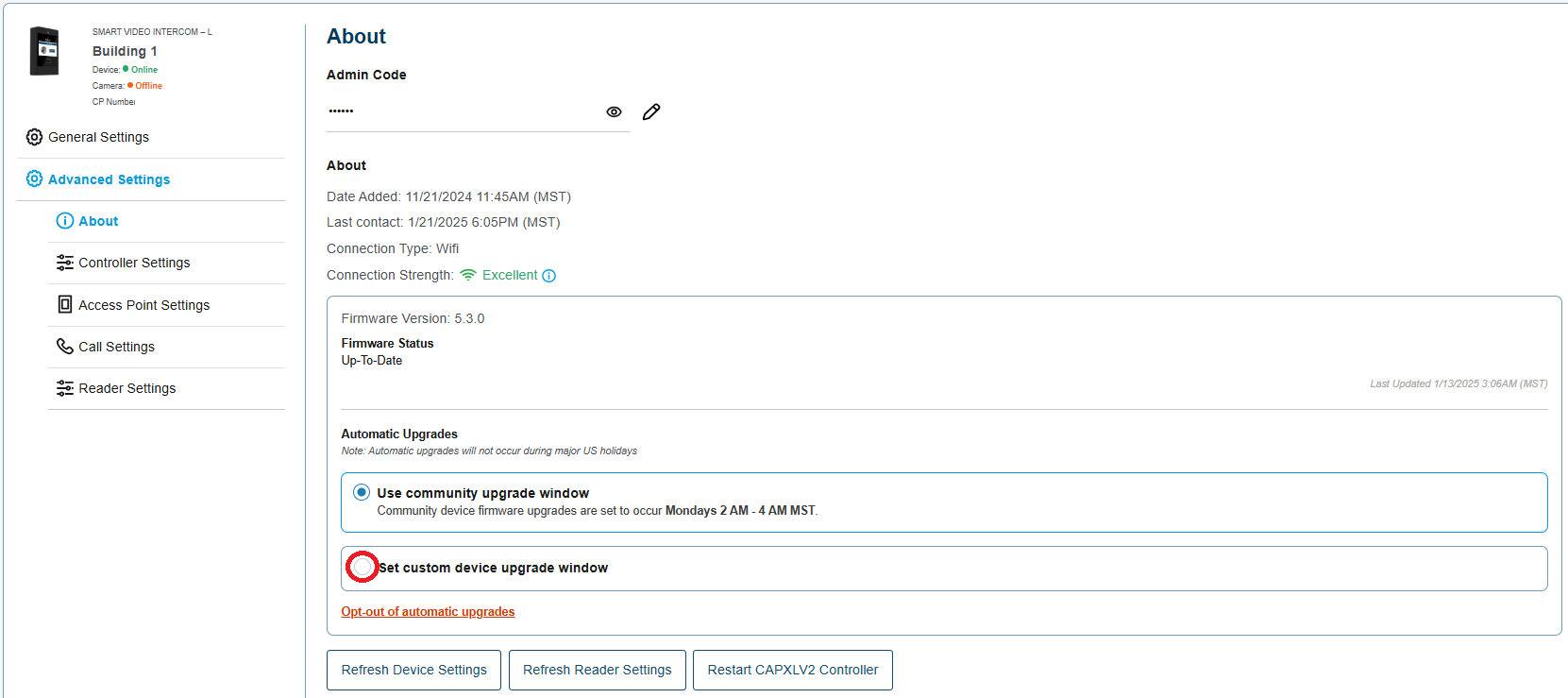Collapse the Advanced Settings section
Screen dimensions: 1568x698
tap(110, 179)
